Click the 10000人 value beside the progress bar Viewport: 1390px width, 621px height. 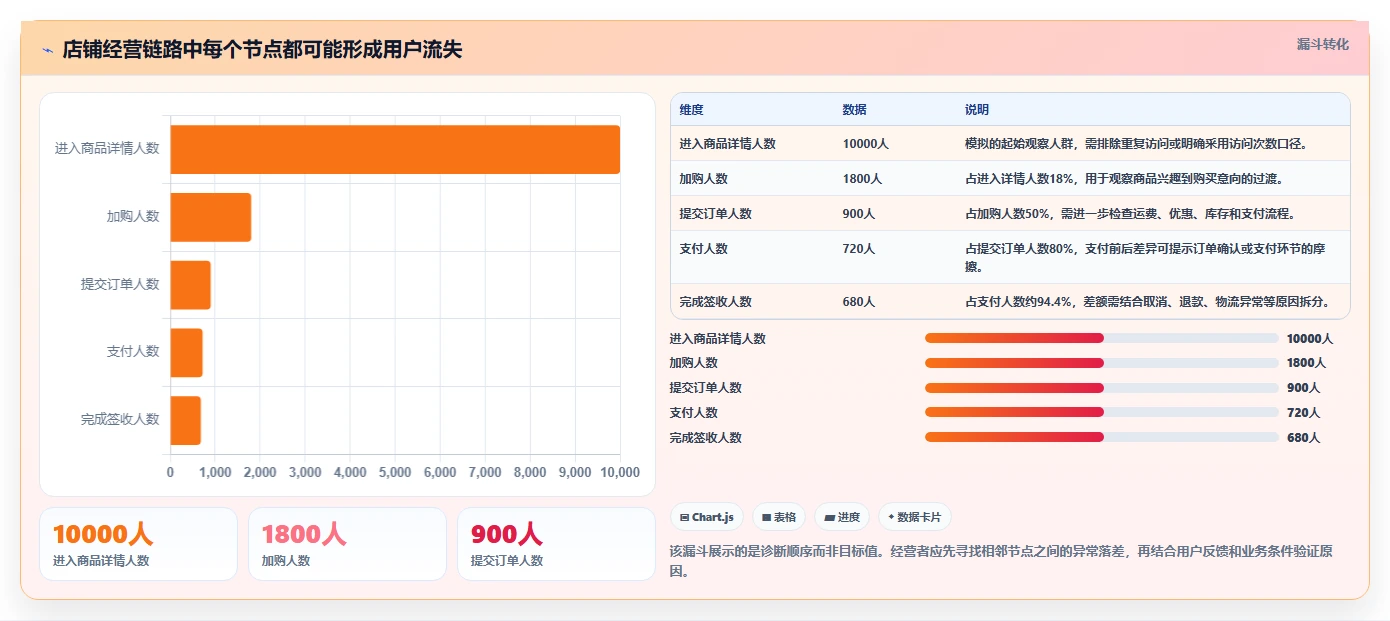click(1310, 339)
